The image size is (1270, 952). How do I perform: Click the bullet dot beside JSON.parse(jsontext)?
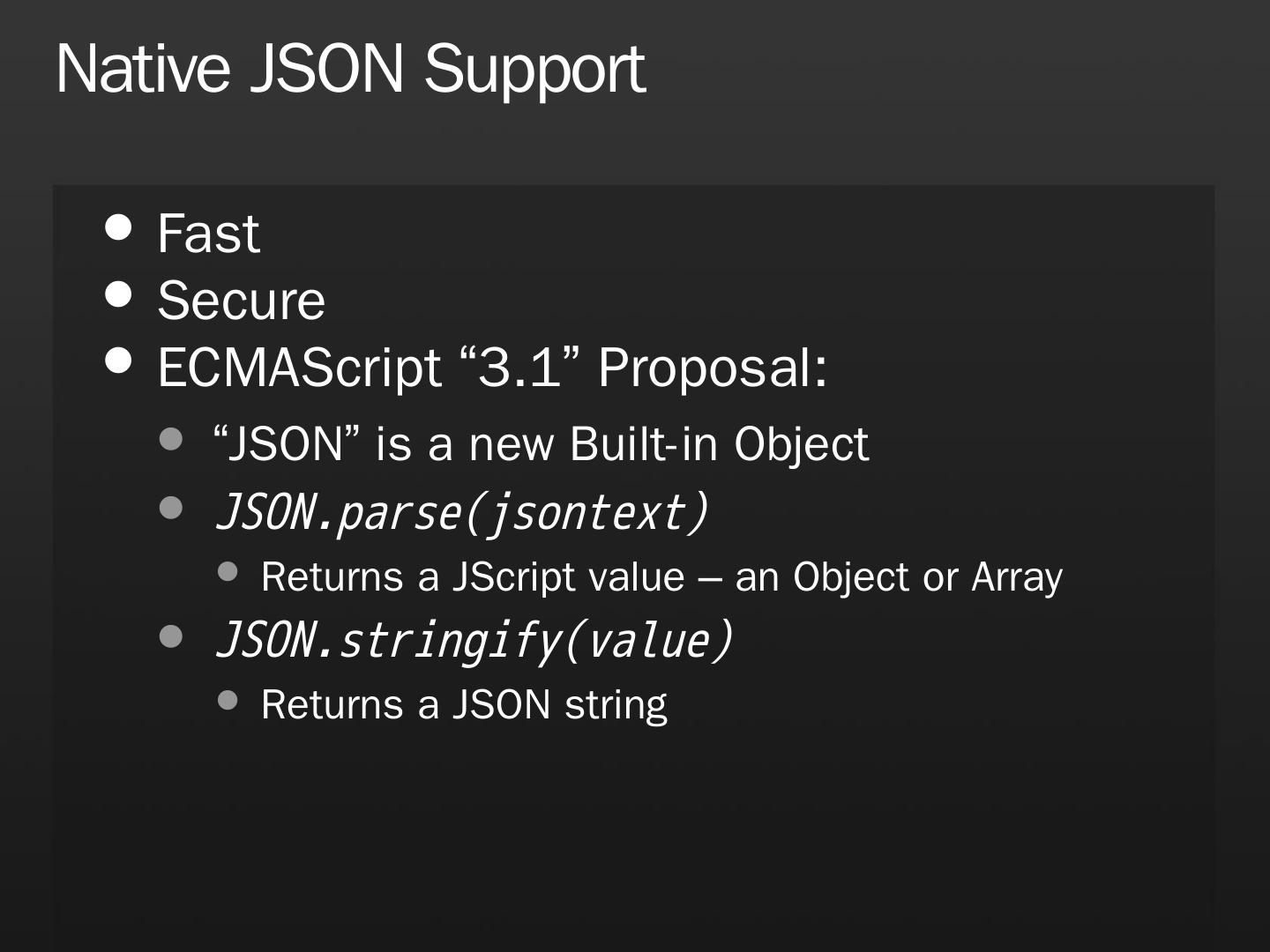pos(171,508)
